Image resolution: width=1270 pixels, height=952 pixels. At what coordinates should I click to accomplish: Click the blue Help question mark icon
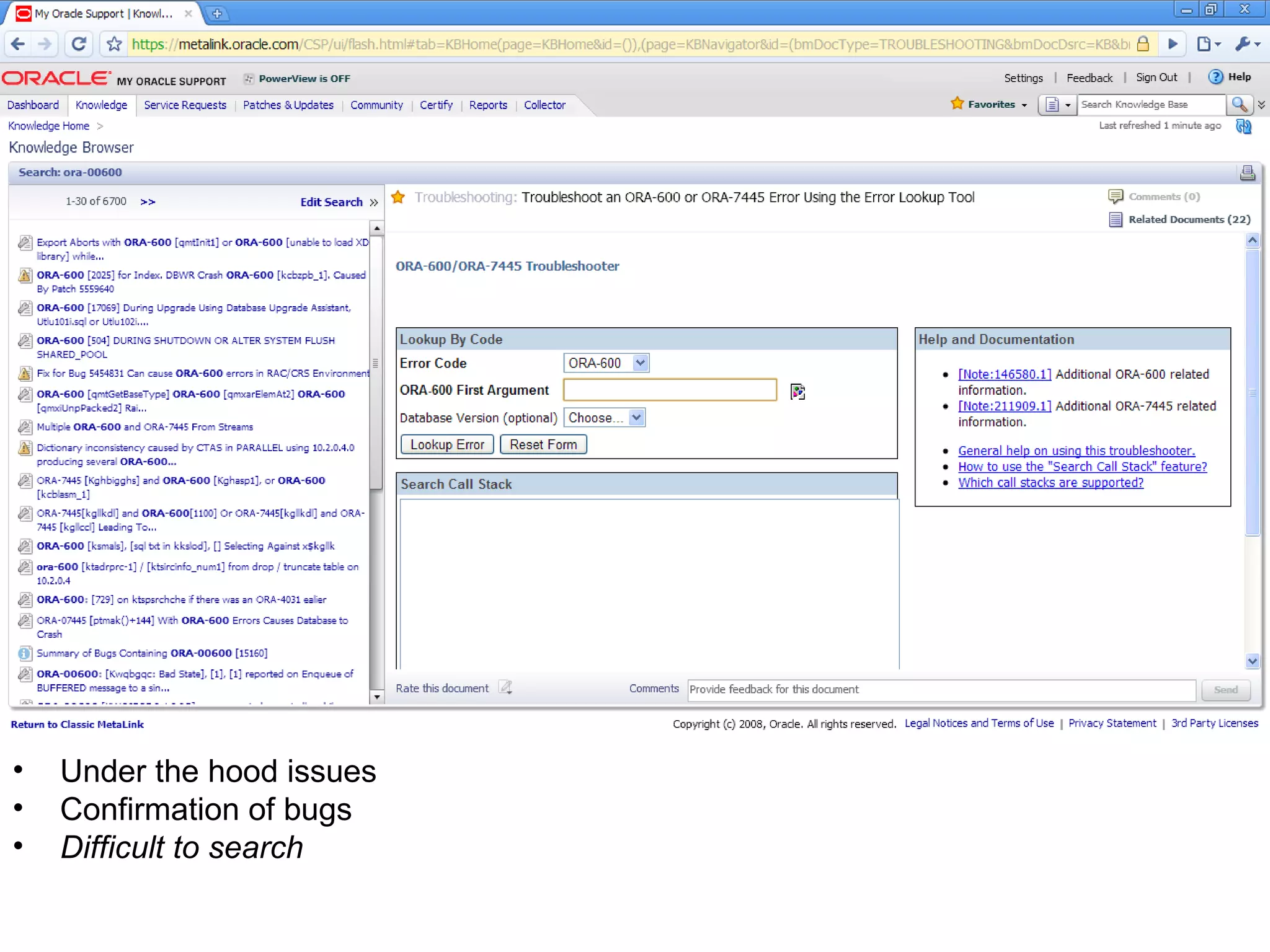pyautogui.click(x=1215, y=77)
